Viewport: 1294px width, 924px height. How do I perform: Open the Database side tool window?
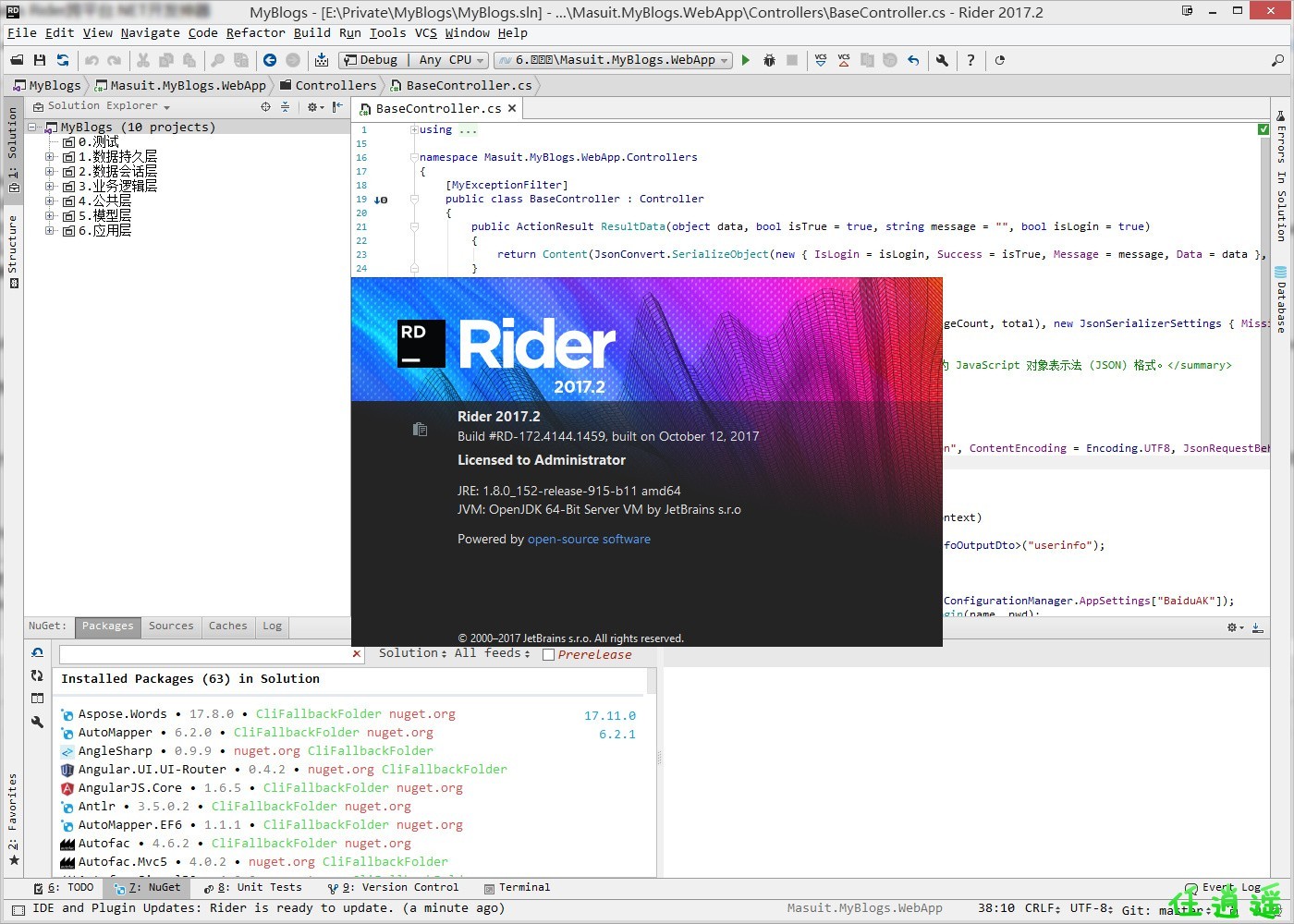point(1281,299)
